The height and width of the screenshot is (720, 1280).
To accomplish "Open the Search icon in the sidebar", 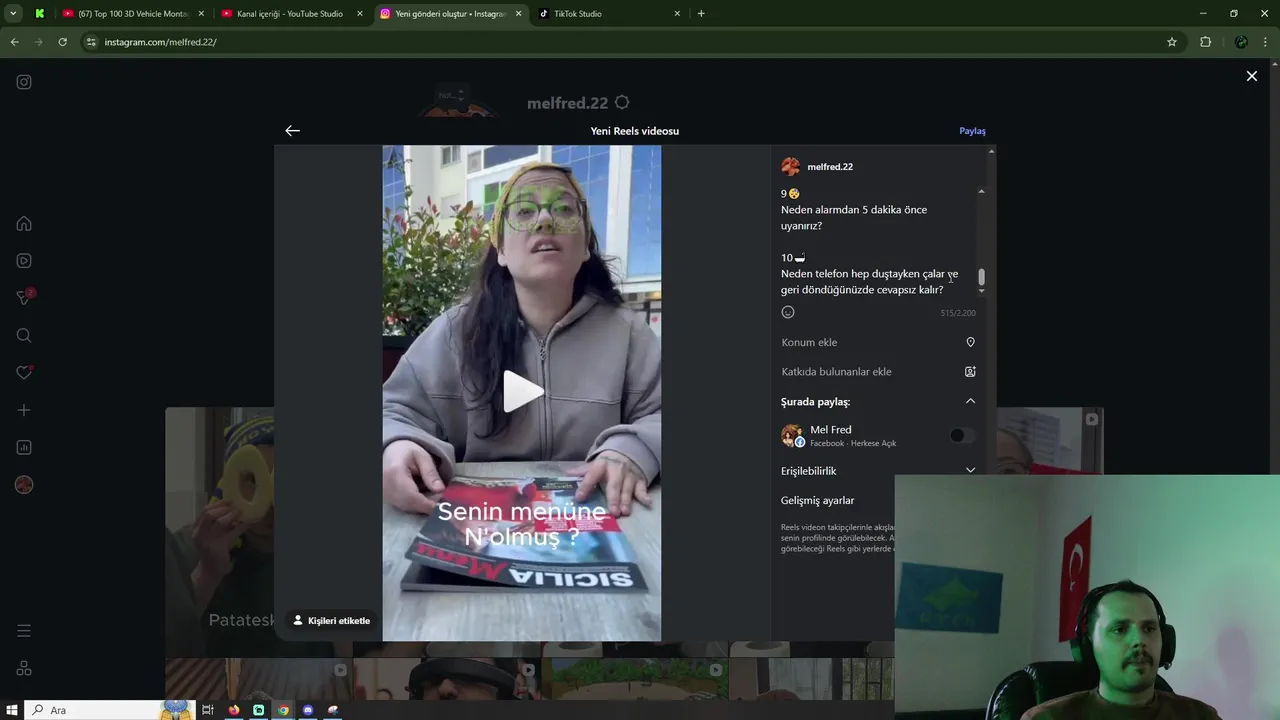I will 24,335.
